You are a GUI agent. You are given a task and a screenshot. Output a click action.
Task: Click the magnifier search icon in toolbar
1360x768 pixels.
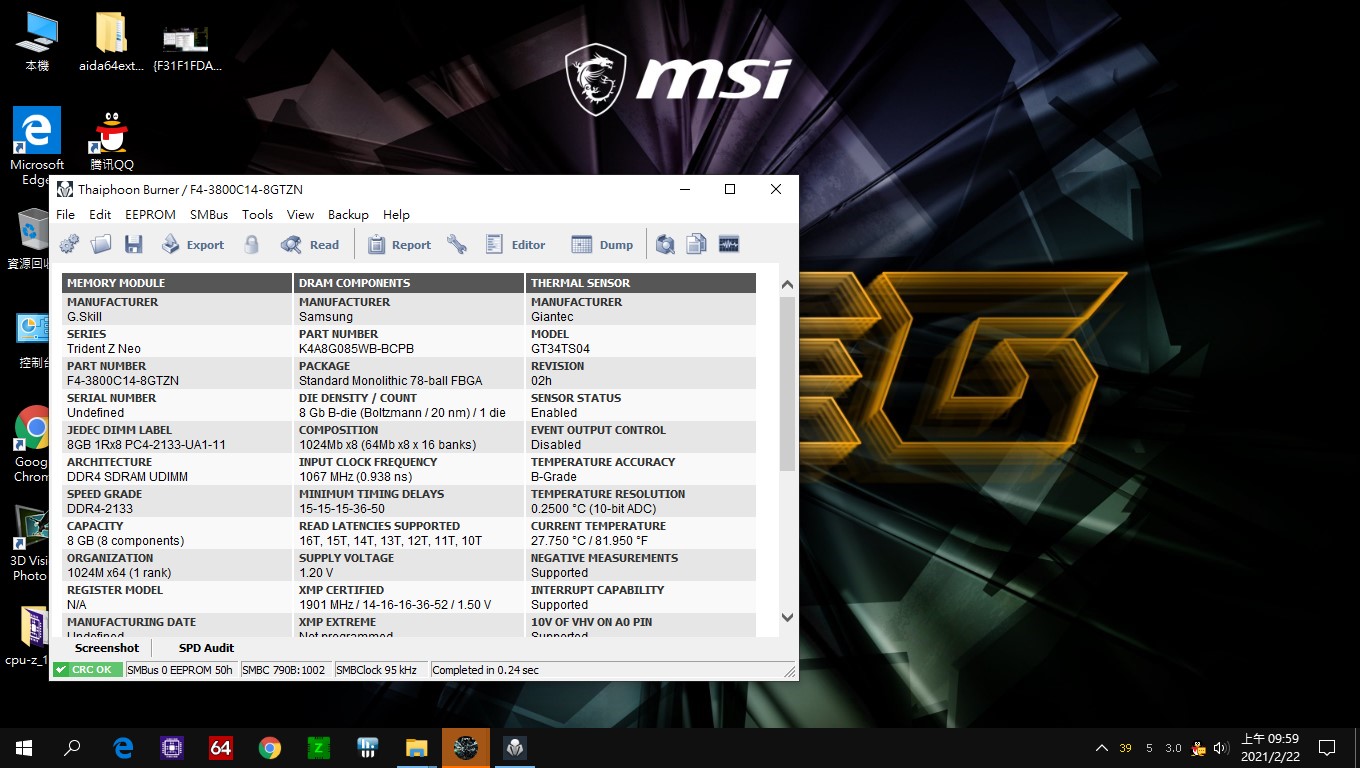[x=665, y=244]
